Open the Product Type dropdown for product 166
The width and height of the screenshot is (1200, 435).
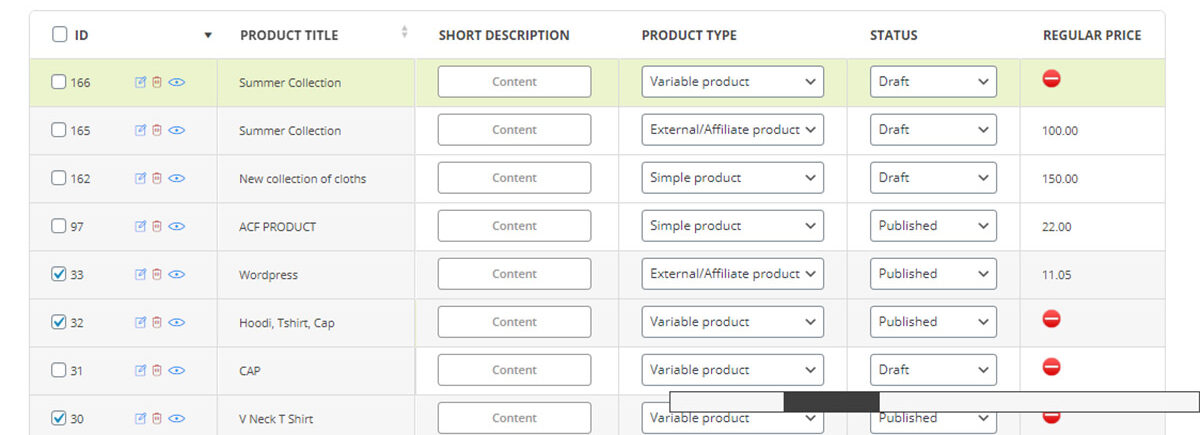[x=732, y=82]
